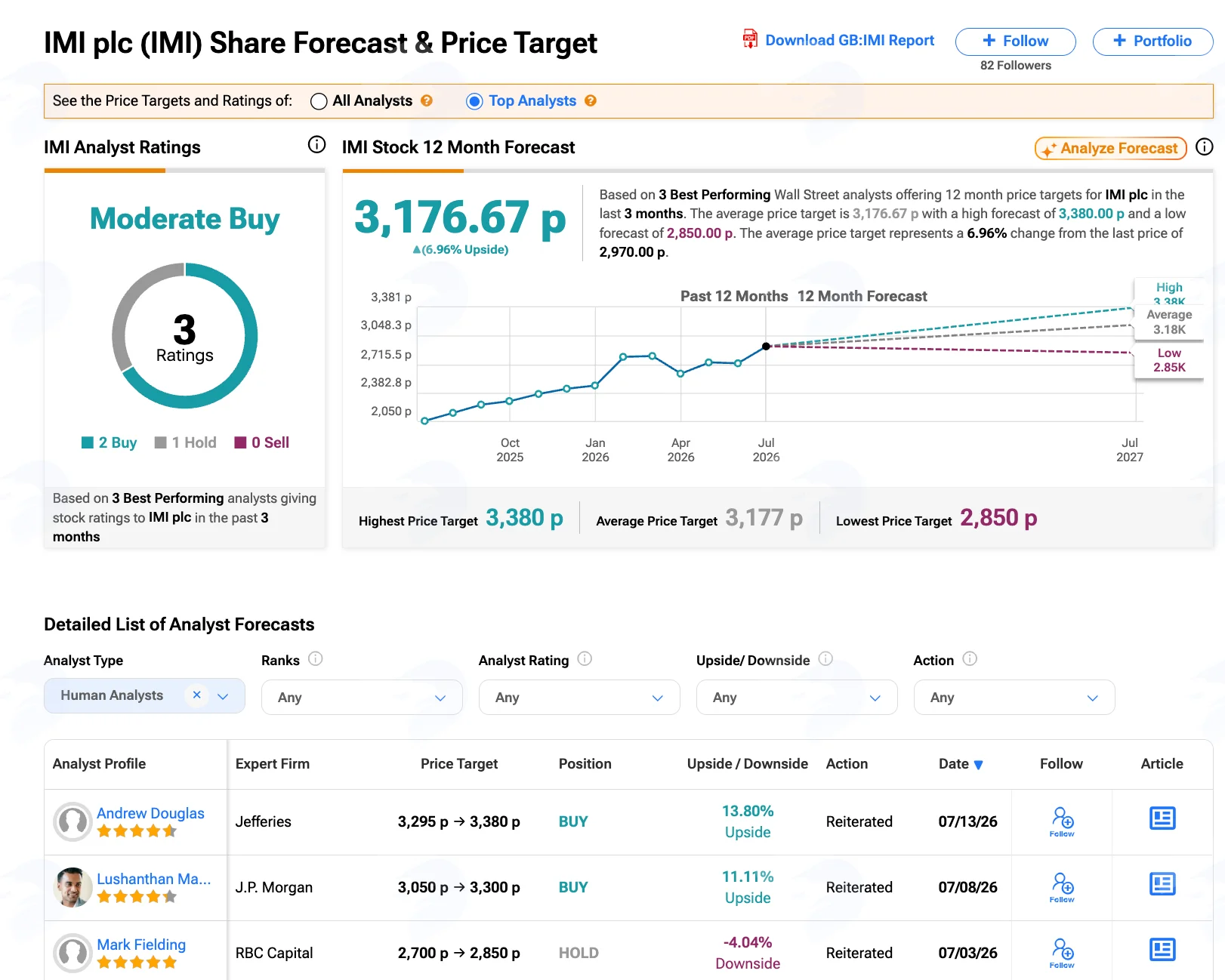Click the Follow button
1225x980 pixels.
click(1015, 42)
